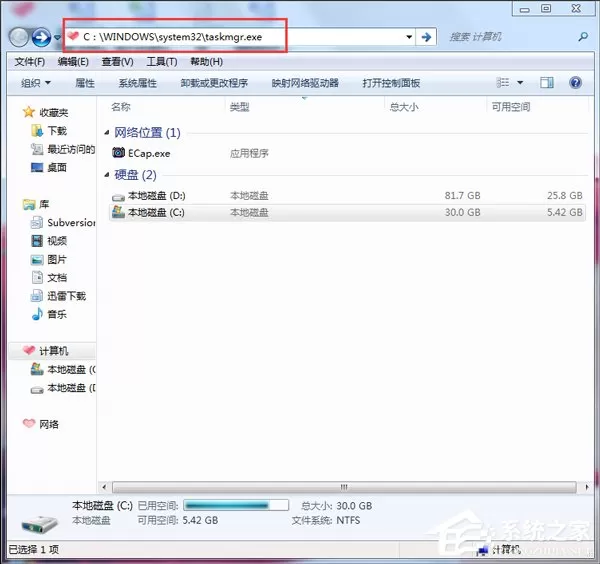The width and height of the screenshot is (600, 564).
Task: Toggle the preview pane icon
Action: point(546,83)
